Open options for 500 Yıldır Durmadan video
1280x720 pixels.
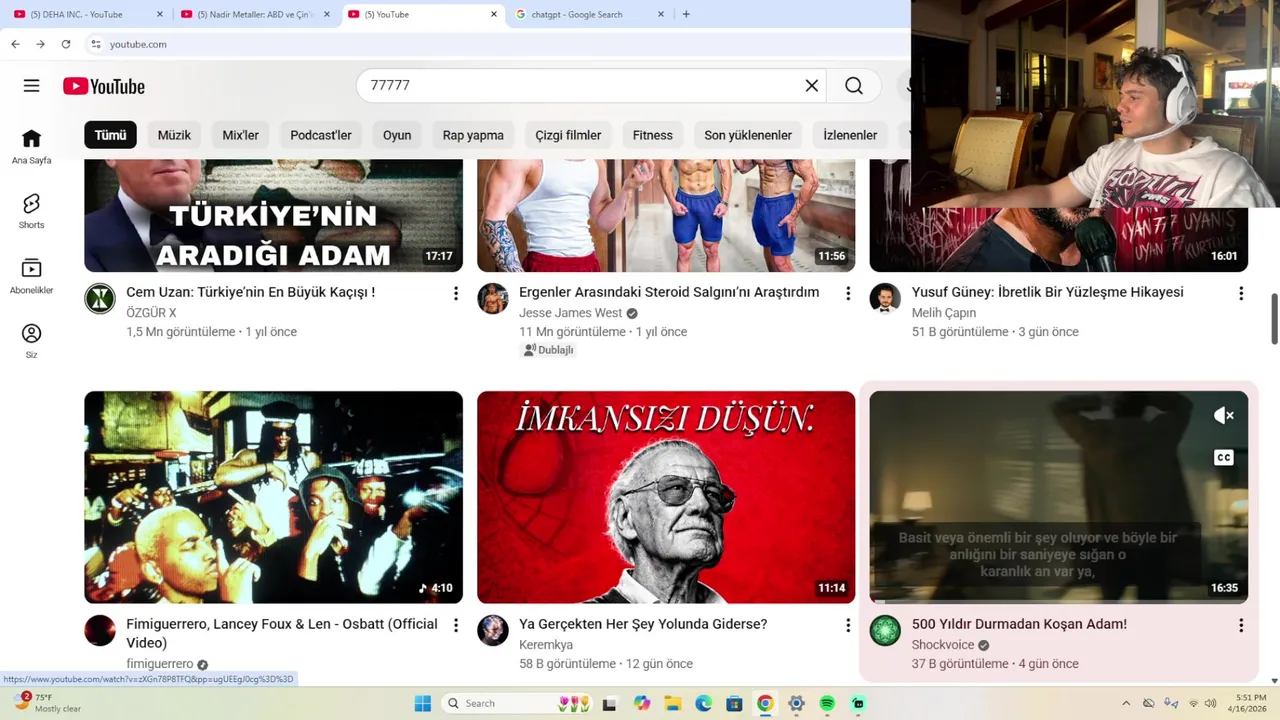[x=1241, y=625]
